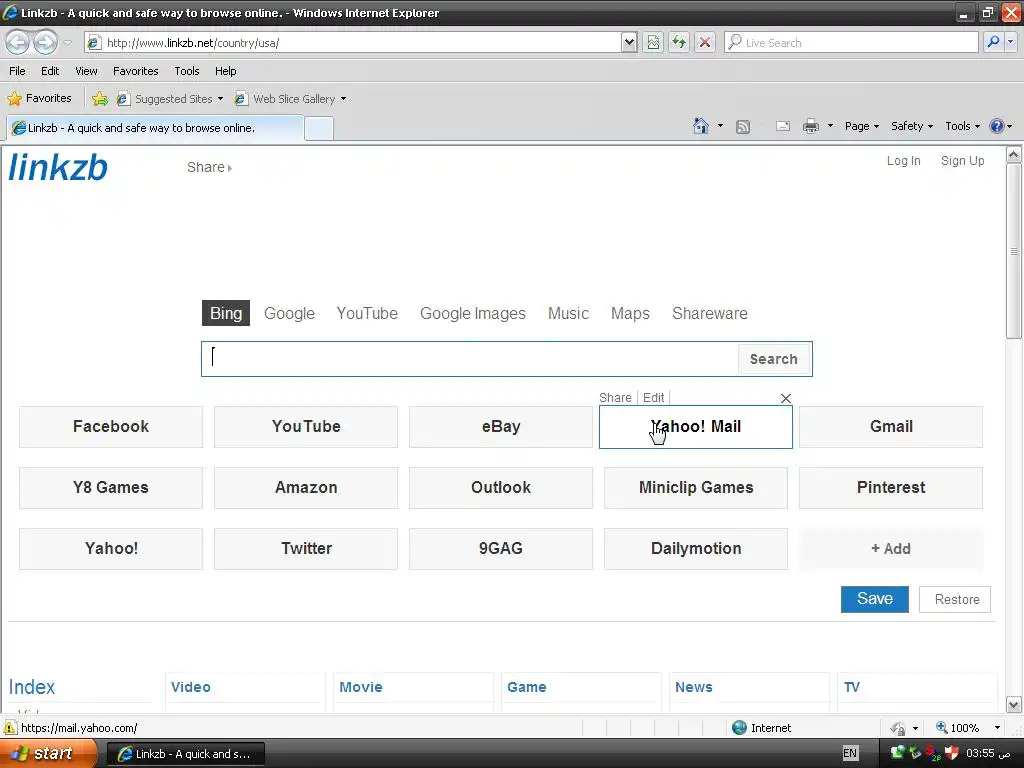Image resolution: width=1024 pixels, height=768 pixels.
Task: Open the View menu
Action: coord(86,71)
